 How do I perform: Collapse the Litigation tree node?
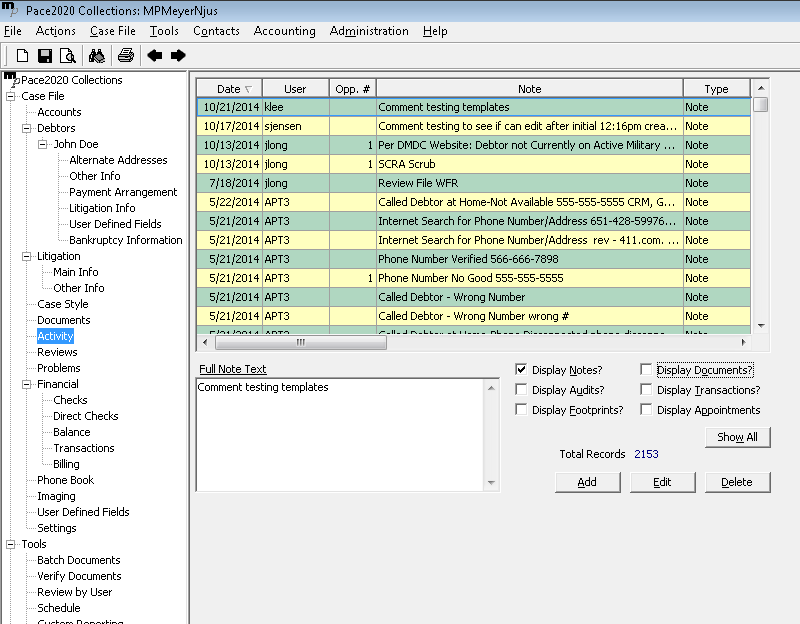pyautogui.click(x=27, y=256)
